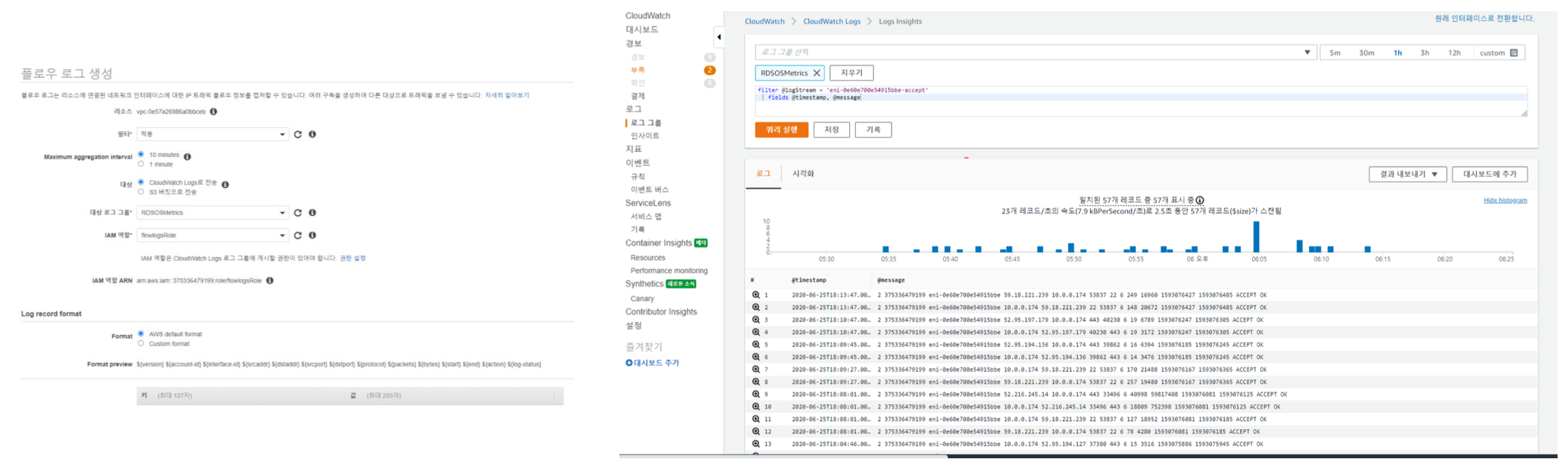Set time range to 12h
Screen dimensions: 1568x468
coord(1454,53)
